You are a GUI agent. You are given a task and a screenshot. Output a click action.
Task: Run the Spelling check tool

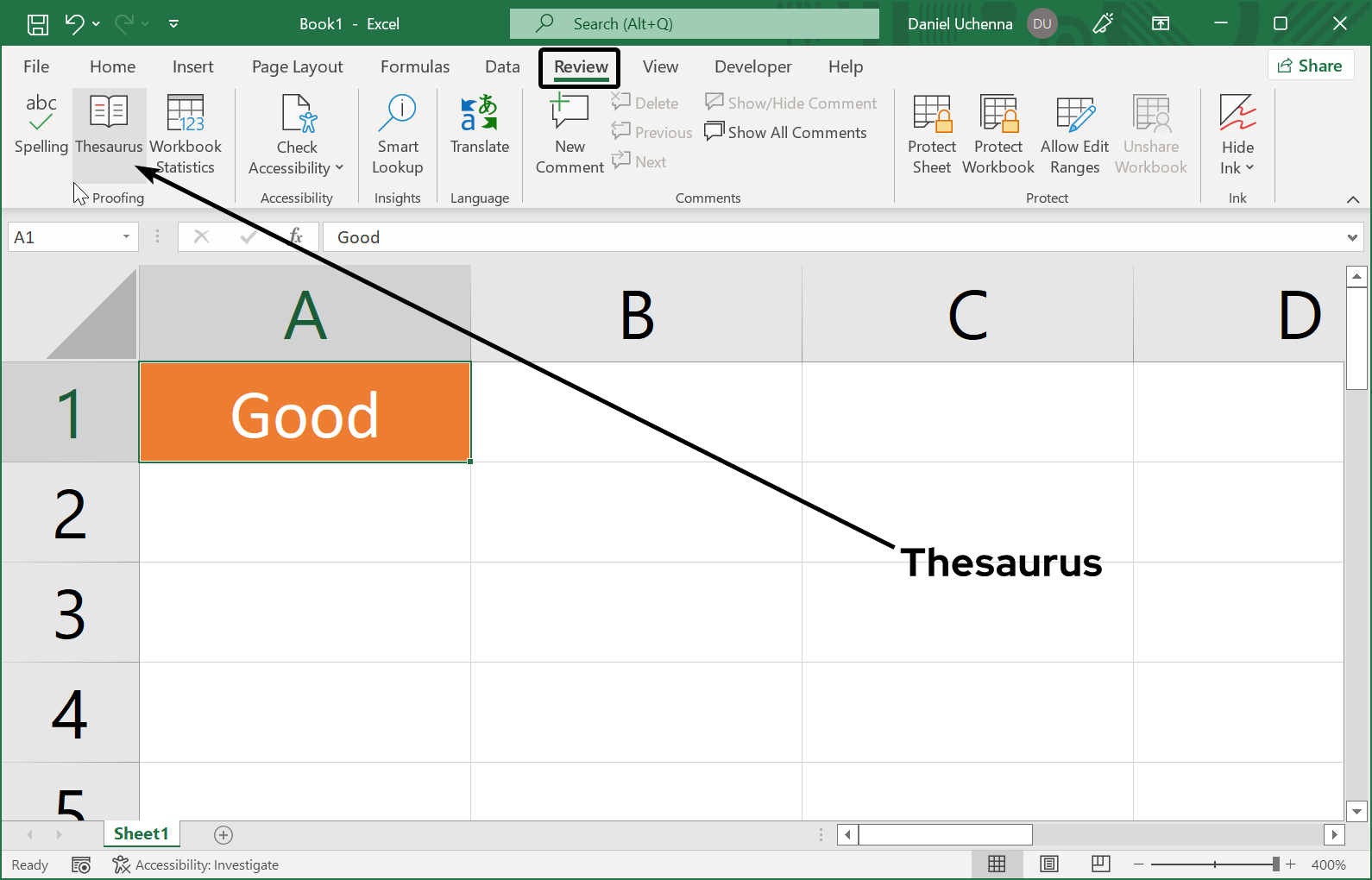41,125
